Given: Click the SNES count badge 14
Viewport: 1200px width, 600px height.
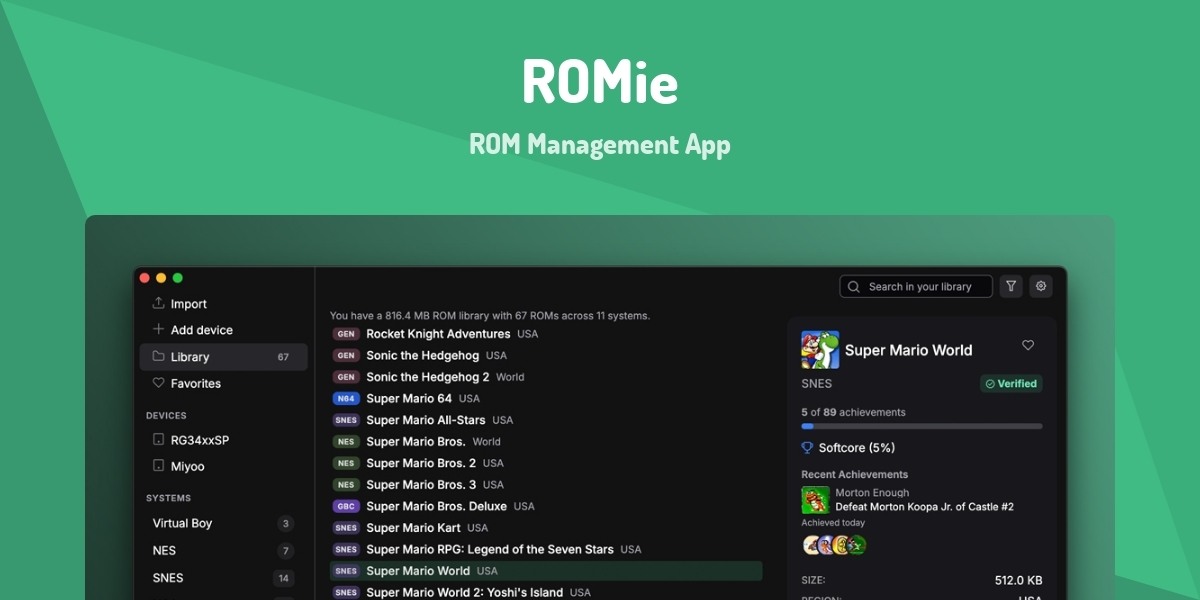Looking at the screenshot, I should coord(283,578).
